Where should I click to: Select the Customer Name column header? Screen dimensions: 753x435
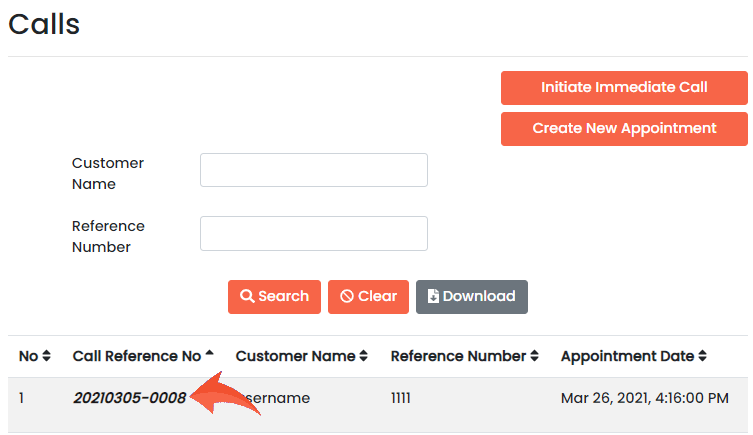pyautogui.click(x=295, y=356)
